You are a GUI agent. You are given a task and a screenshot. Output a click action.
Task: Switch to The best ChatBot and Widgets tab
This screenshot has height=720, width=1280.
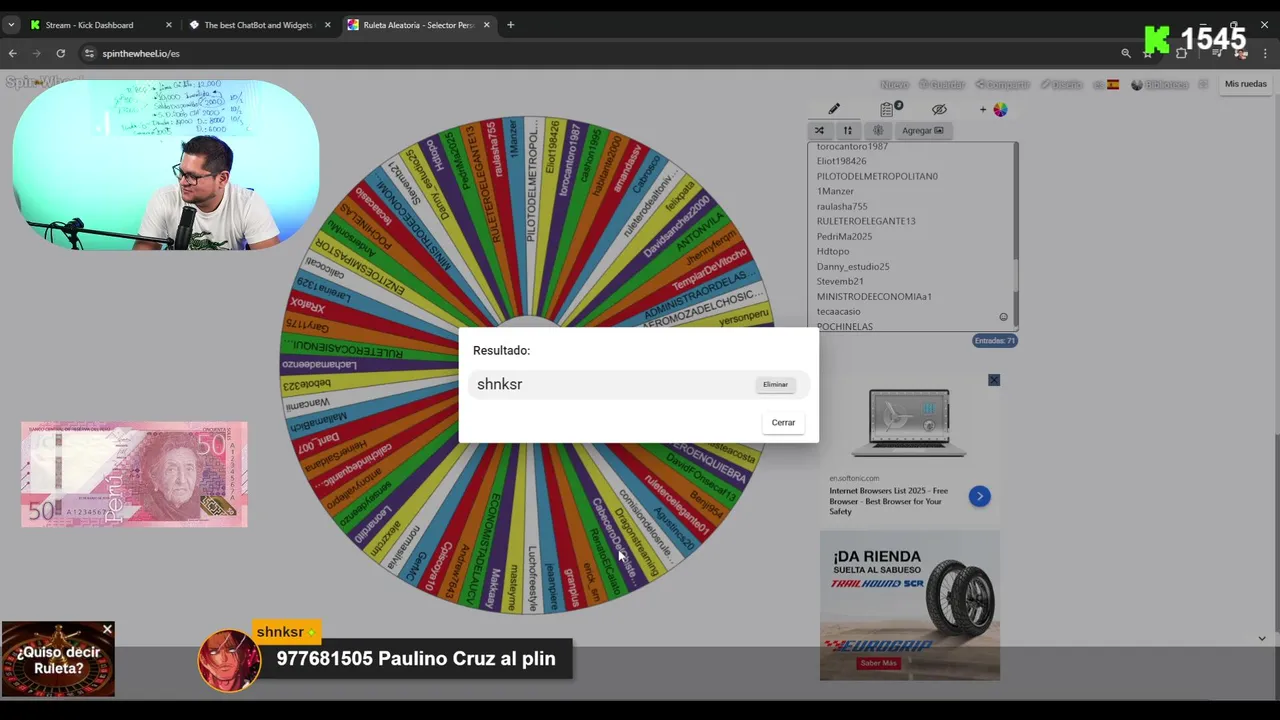click(x=258, y=25)
